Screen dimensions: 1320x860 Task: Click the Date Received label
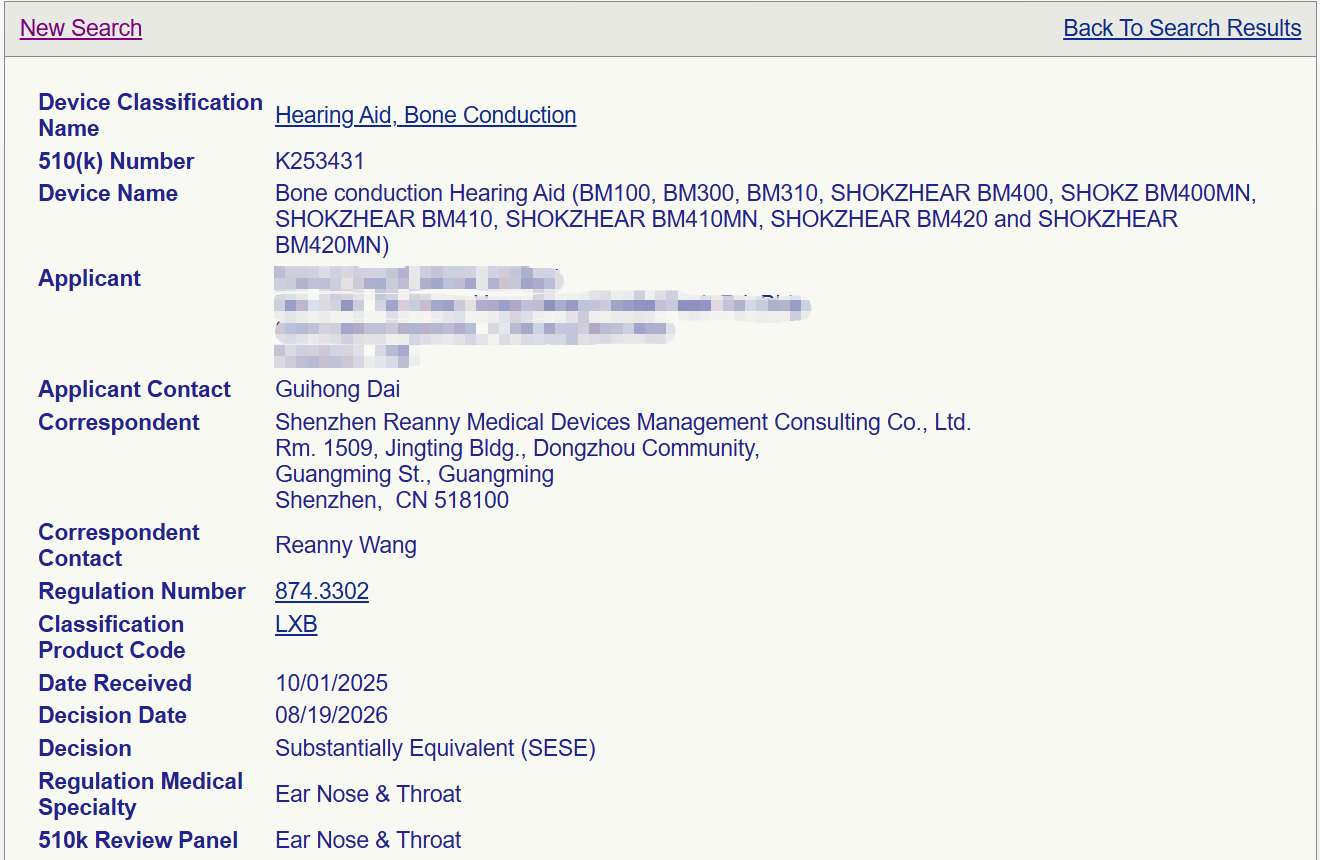click(x=115, y=683)
